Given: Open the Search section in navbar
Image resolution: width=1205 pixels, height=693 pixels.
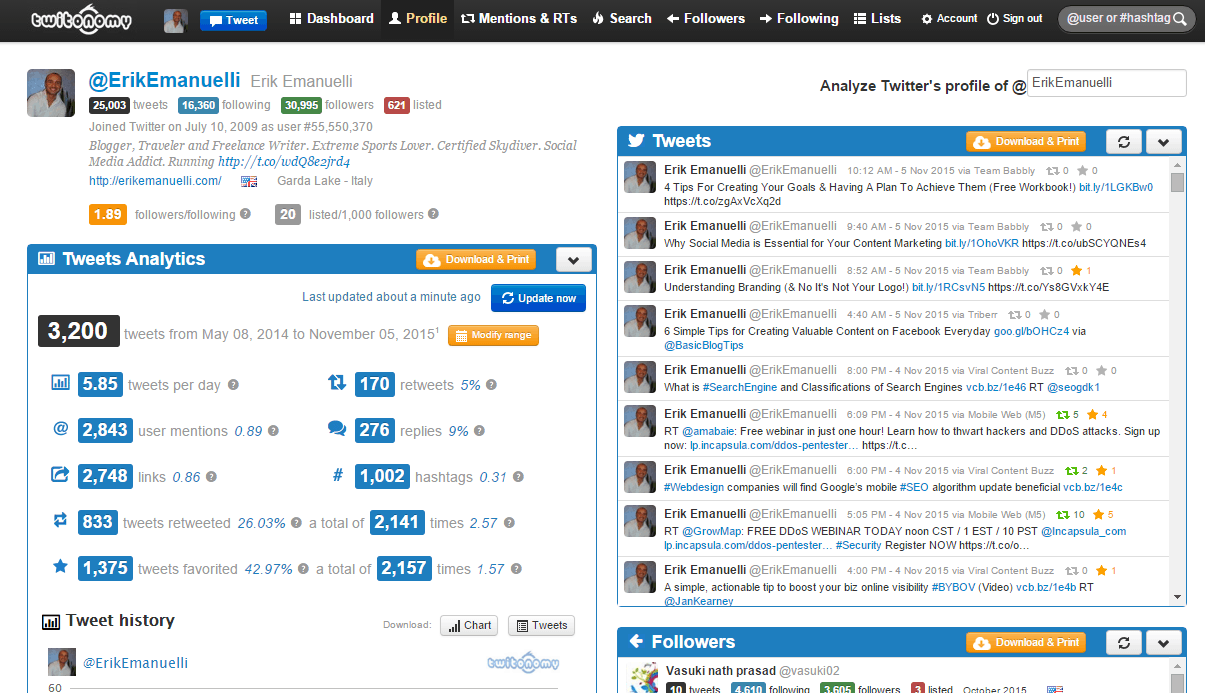Looking at the screenshot, I should pos(621,18).
